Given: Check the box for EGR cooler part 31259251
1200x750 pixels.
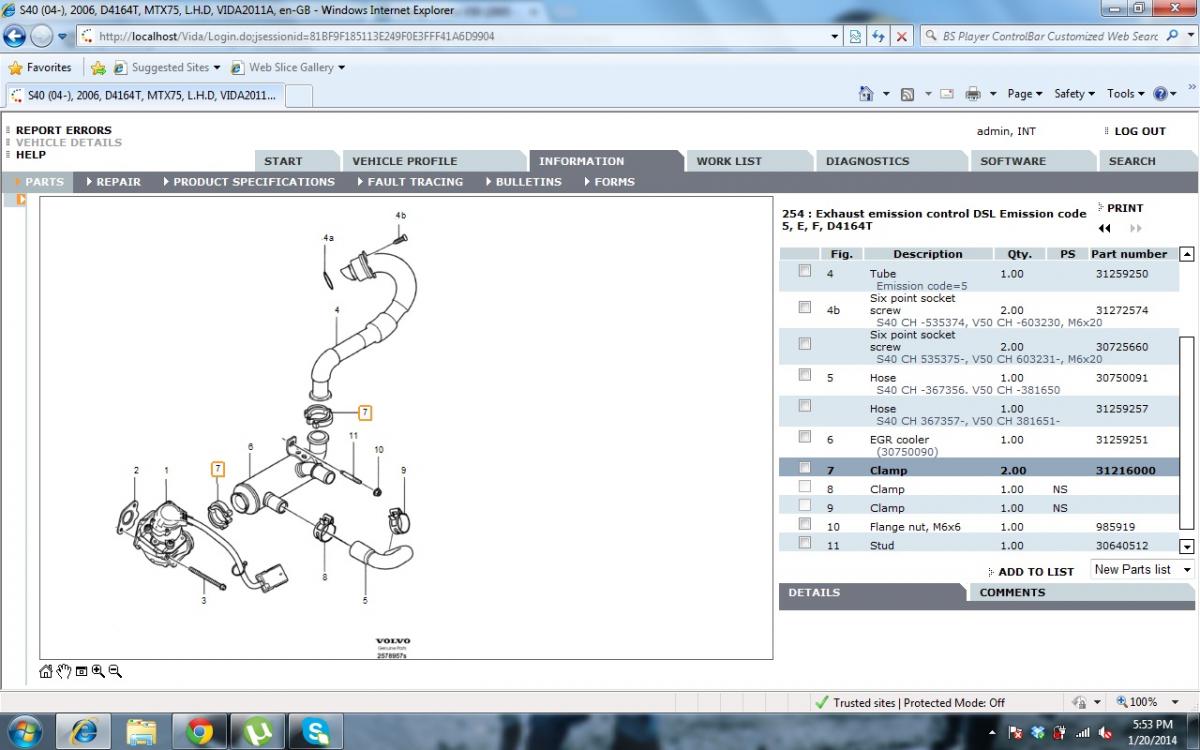Looking at the screenshot, I should (805, 436).
